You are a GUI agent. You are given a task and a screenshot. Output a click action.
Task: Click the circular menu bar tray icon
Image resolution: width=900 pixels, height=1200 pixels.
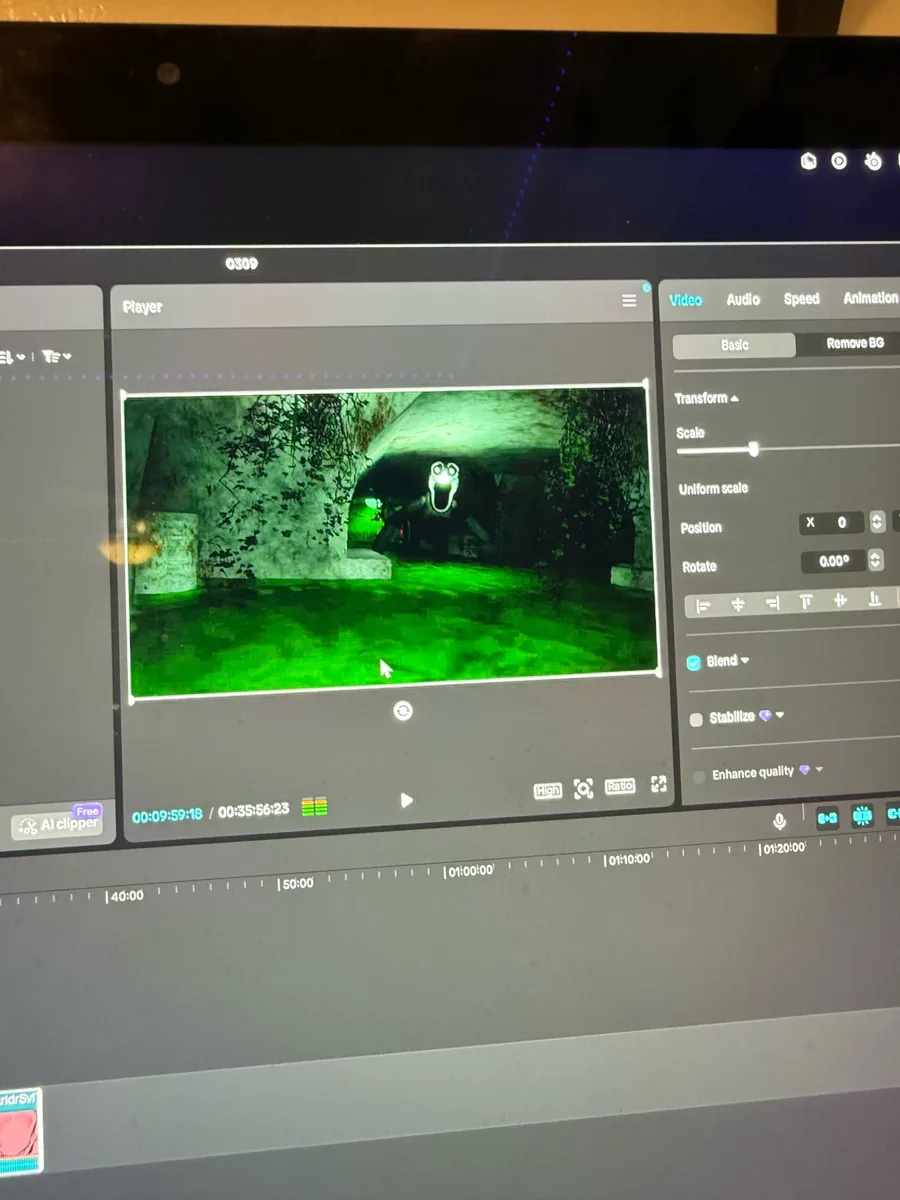point(840,161)
